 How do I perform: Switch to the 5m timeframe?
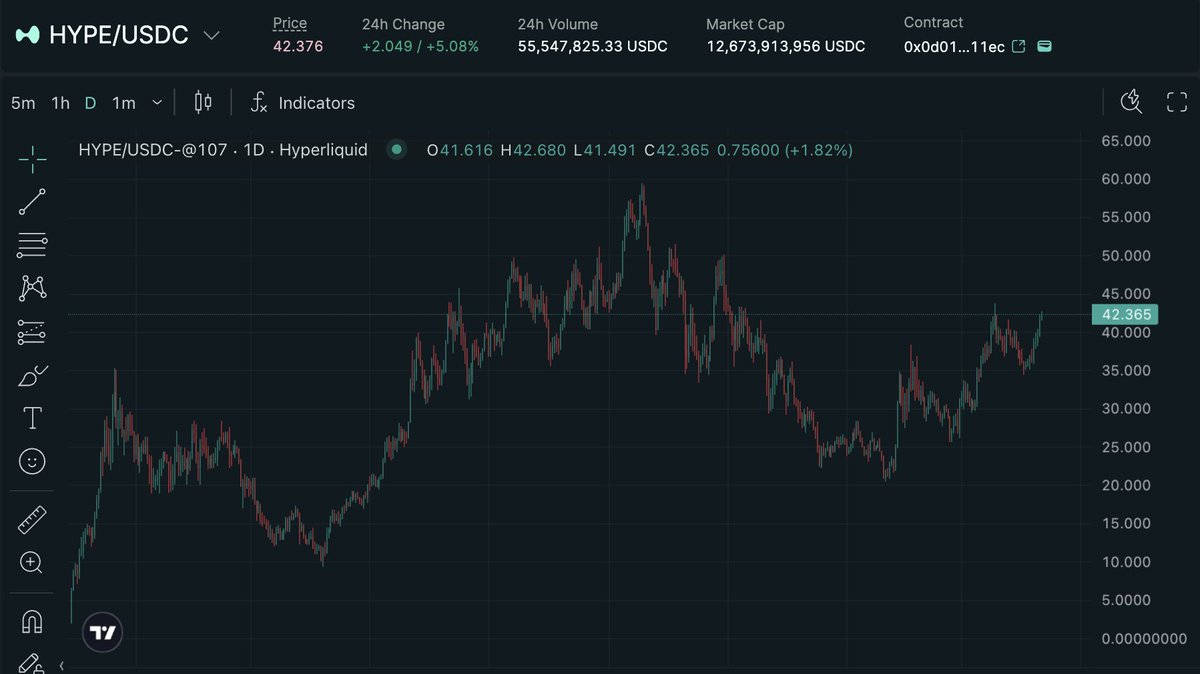point(23,103)
